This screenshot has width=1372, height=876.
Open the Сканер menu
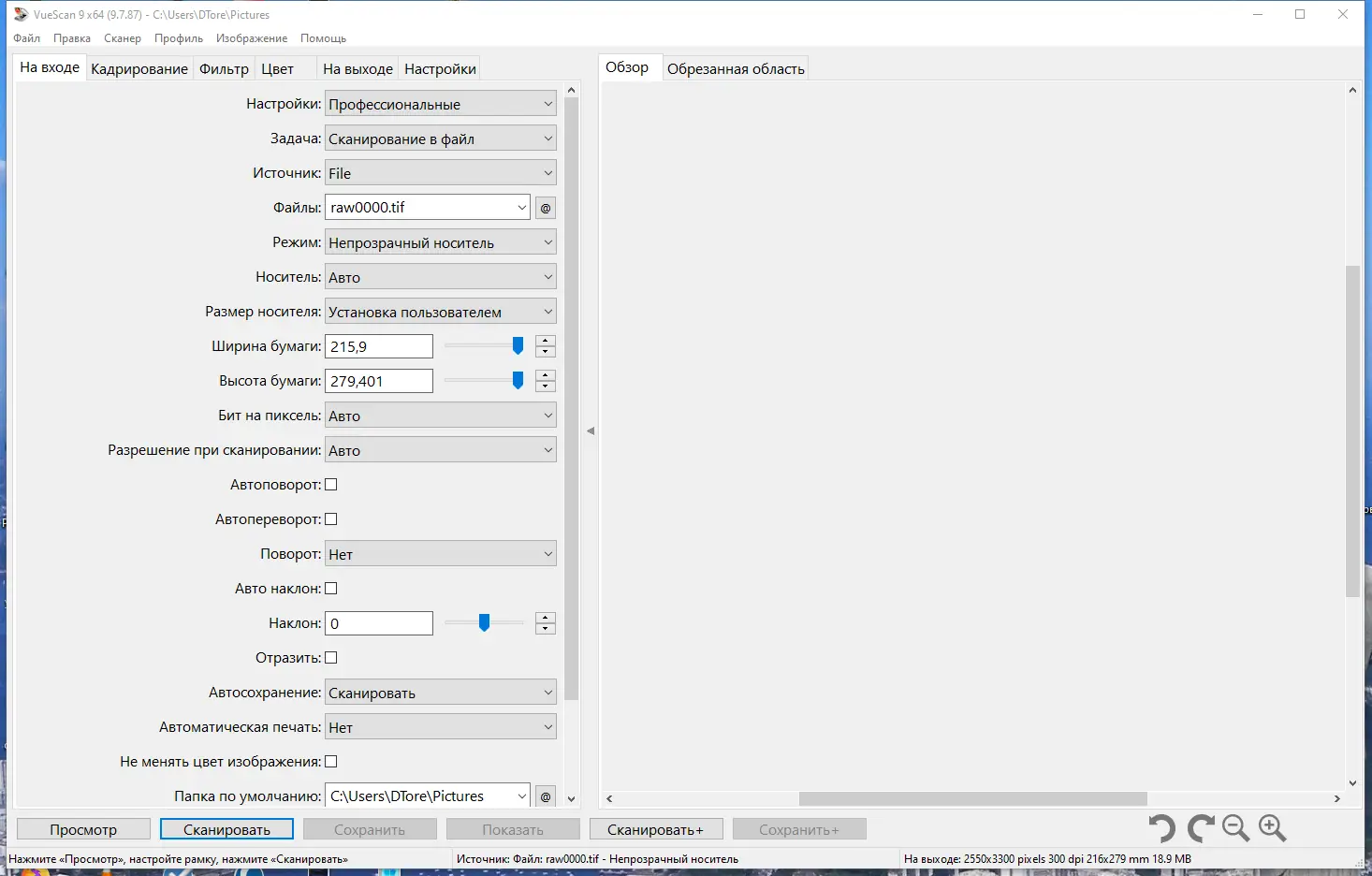point(123,38)
